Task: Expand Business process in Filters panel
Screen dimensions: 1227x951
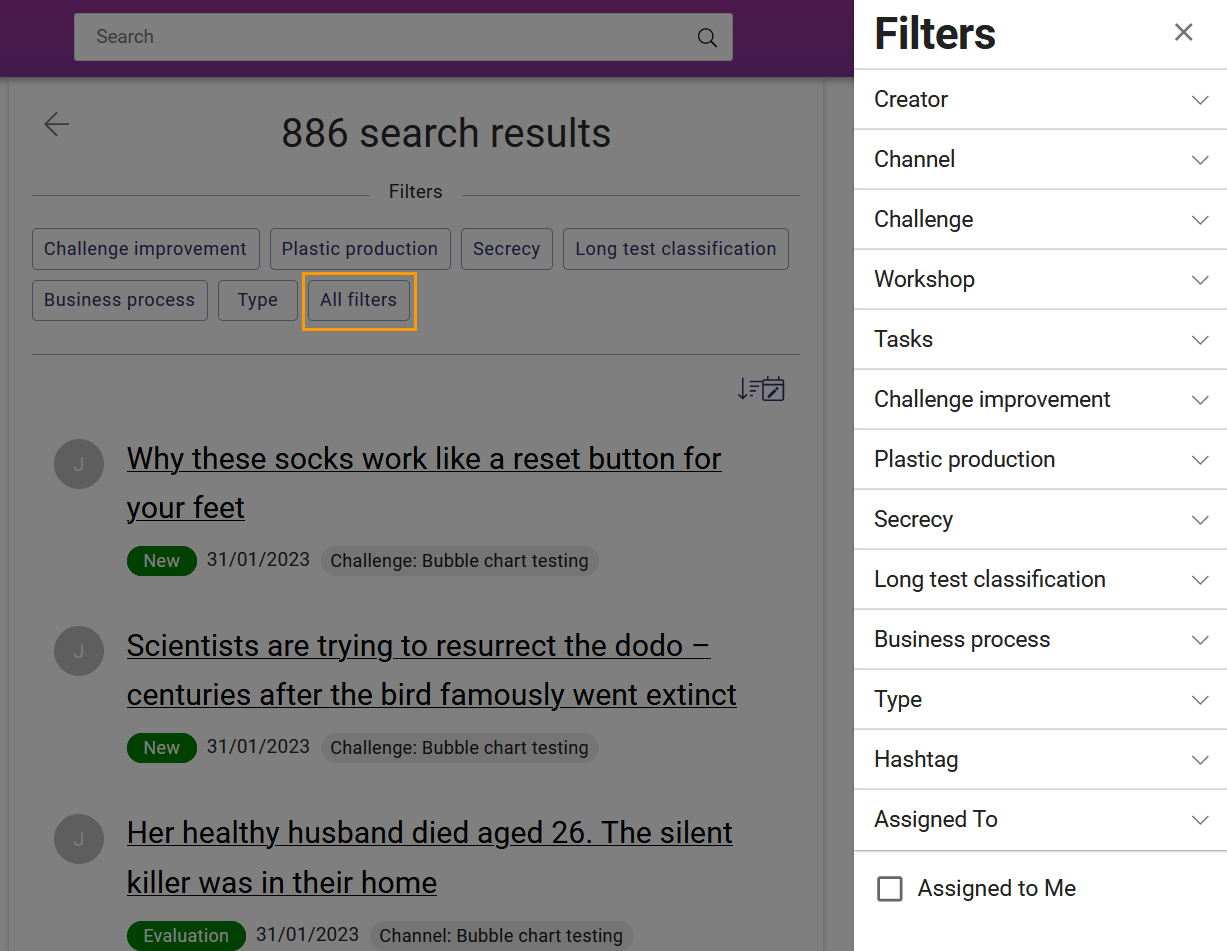Action: point(1040,639)
